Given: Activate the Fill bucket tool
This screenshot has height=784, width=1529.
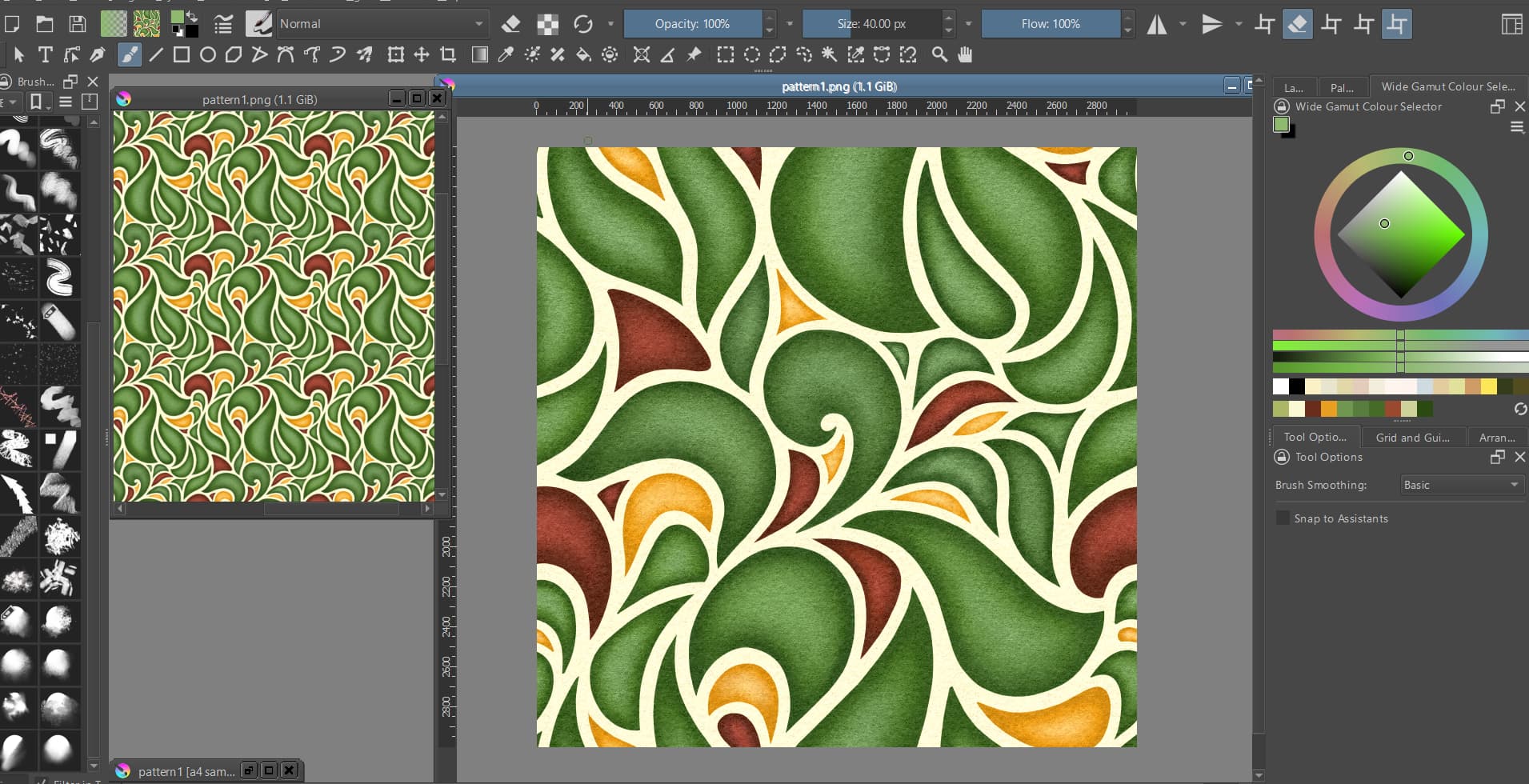Looking at the screenshot, I should coord(583,54).
